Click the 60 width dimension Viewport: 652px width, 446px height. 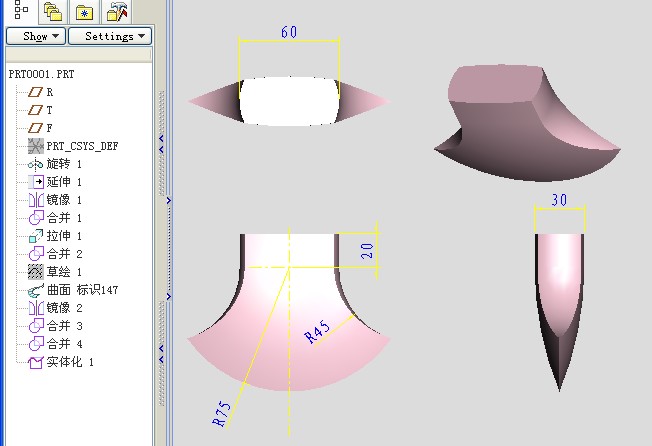(x=289, y=32)
